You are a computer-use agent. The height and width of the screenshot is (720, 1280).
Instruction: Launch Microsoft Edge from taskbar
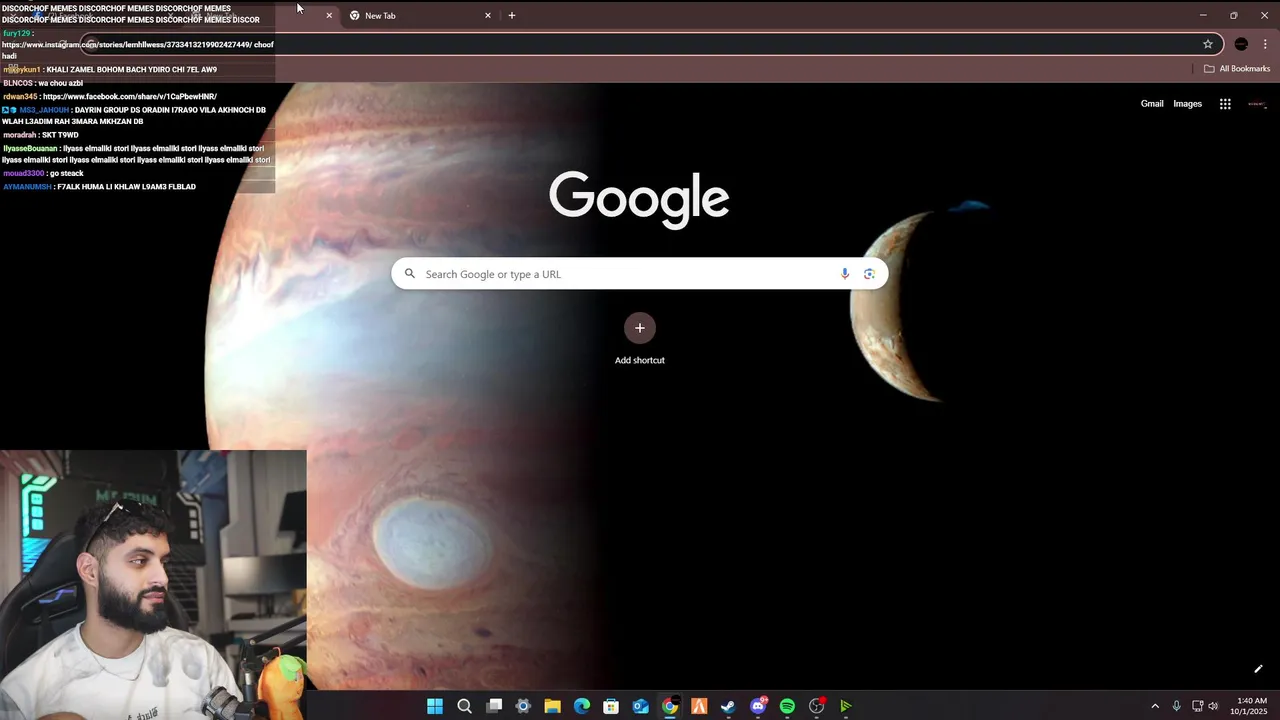(x=581, y=706)
